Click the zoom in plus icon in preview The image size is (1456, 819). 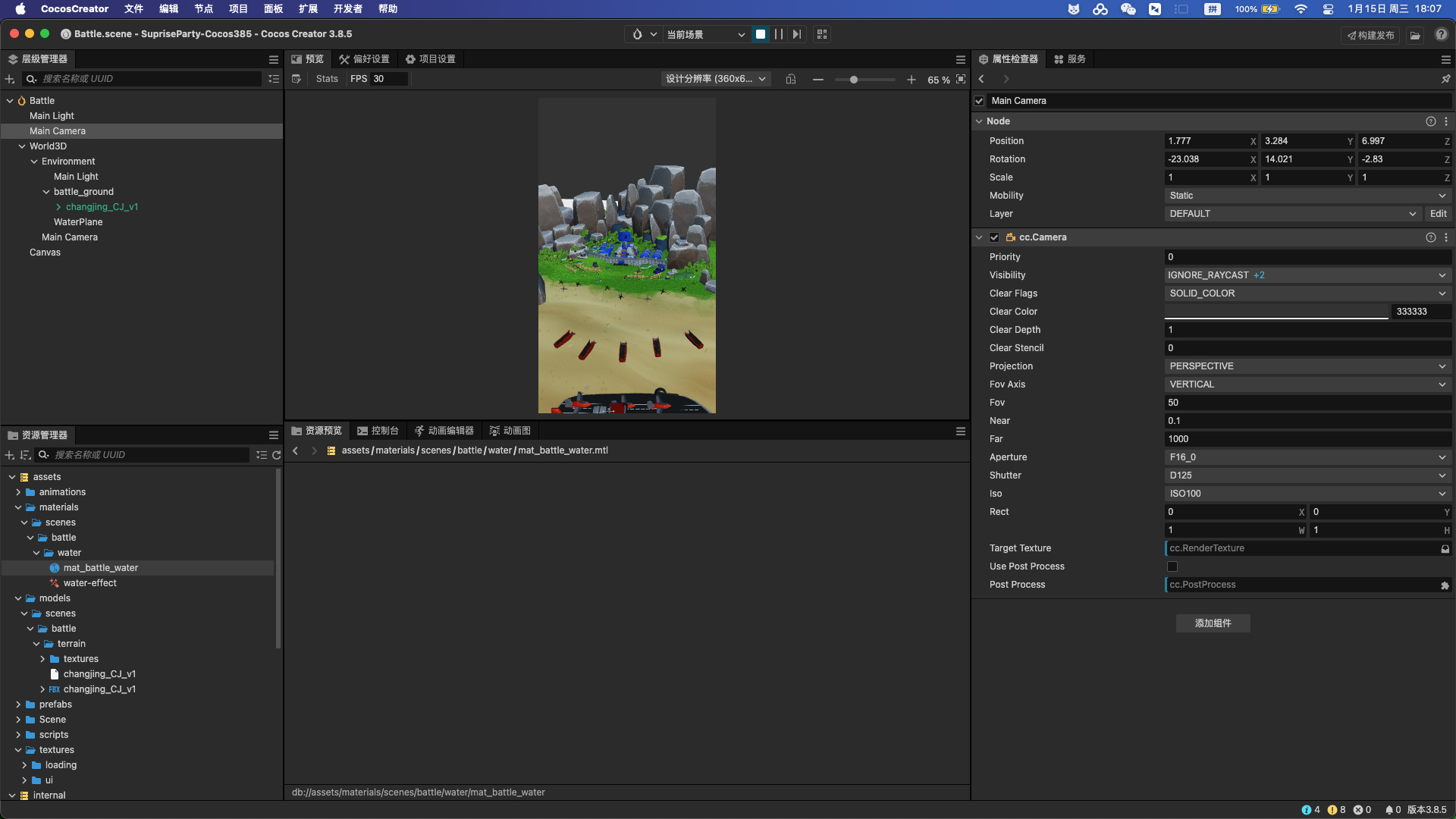pos(911,80)
